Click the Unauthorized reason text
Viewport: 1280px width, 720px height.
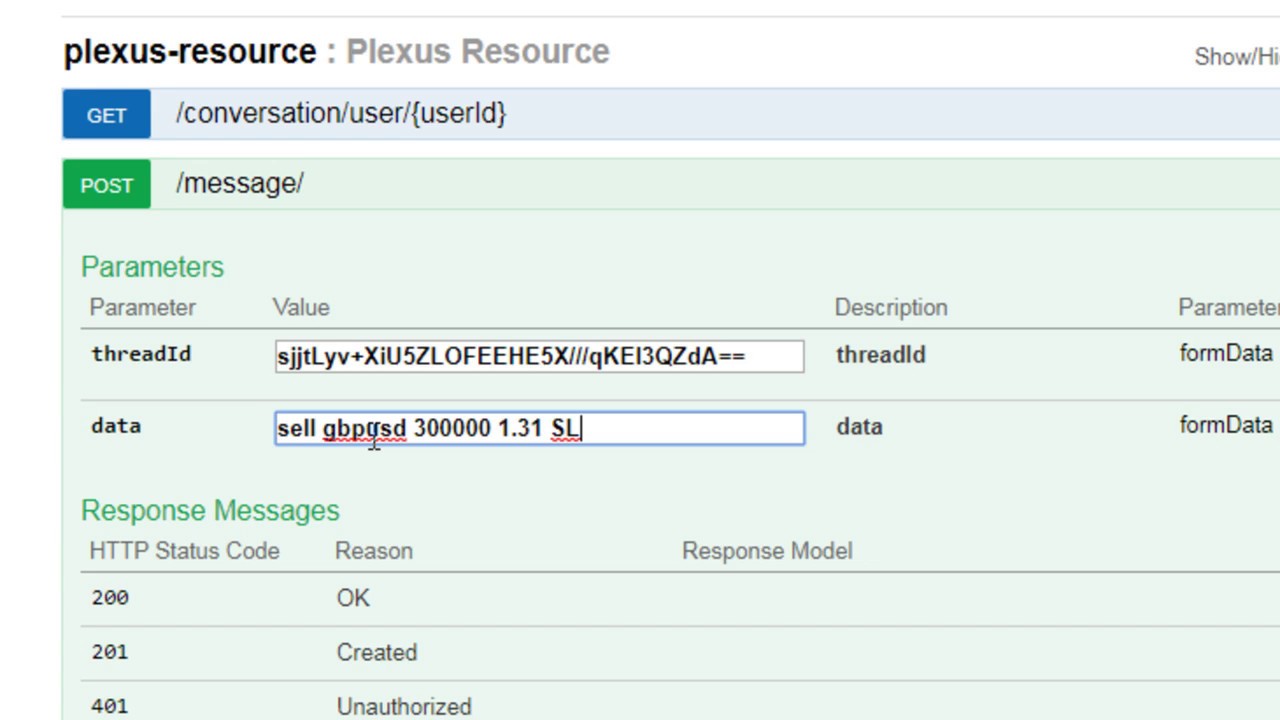(404, 706)
